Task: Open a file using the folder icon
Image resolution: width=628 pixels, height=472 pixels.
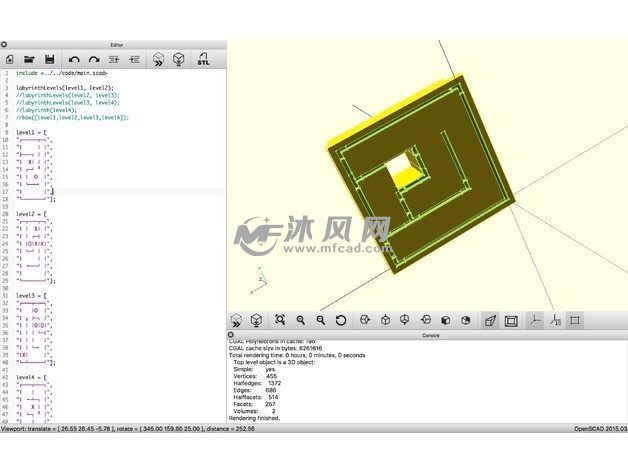Action: 29,59
